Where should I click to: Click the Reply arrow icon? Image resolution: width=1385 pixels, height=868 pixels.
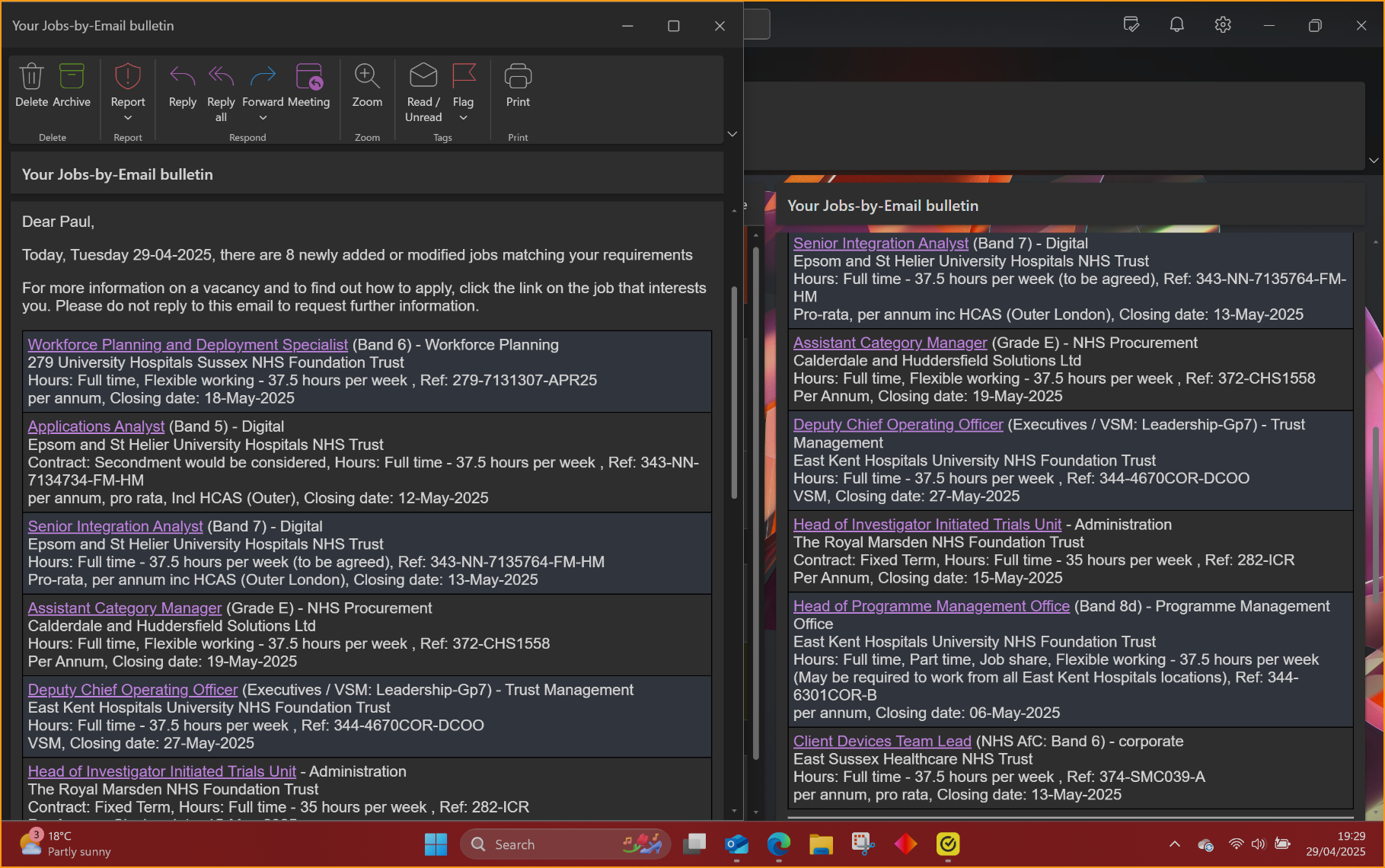coord(182,77)
